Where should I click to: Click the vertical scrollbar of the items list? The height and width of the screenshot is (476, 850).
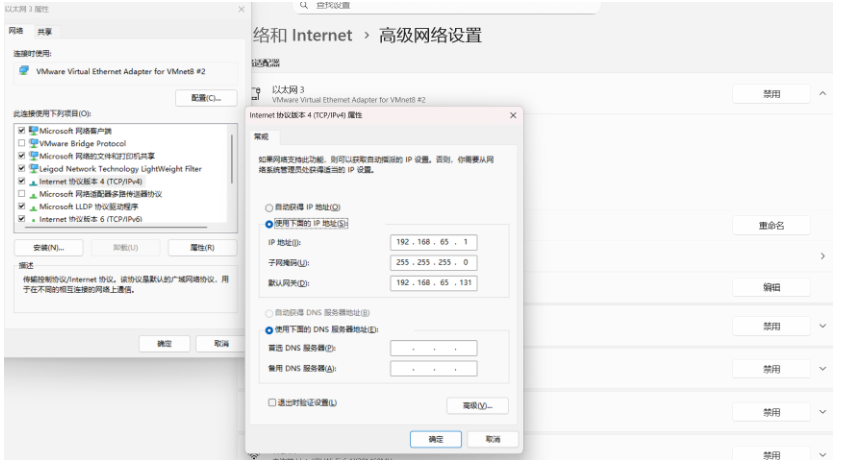click(231, 159)
